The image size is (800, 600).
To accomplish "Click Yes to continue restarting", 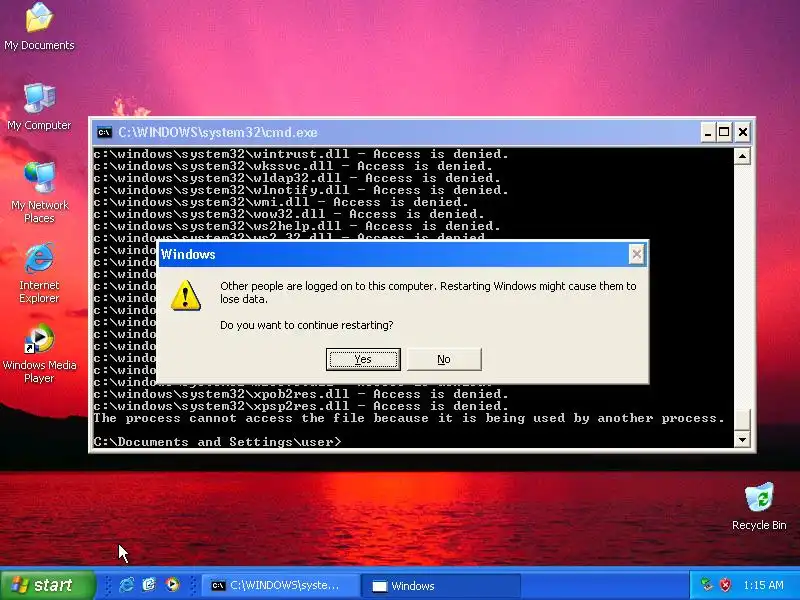I will 363,359.
